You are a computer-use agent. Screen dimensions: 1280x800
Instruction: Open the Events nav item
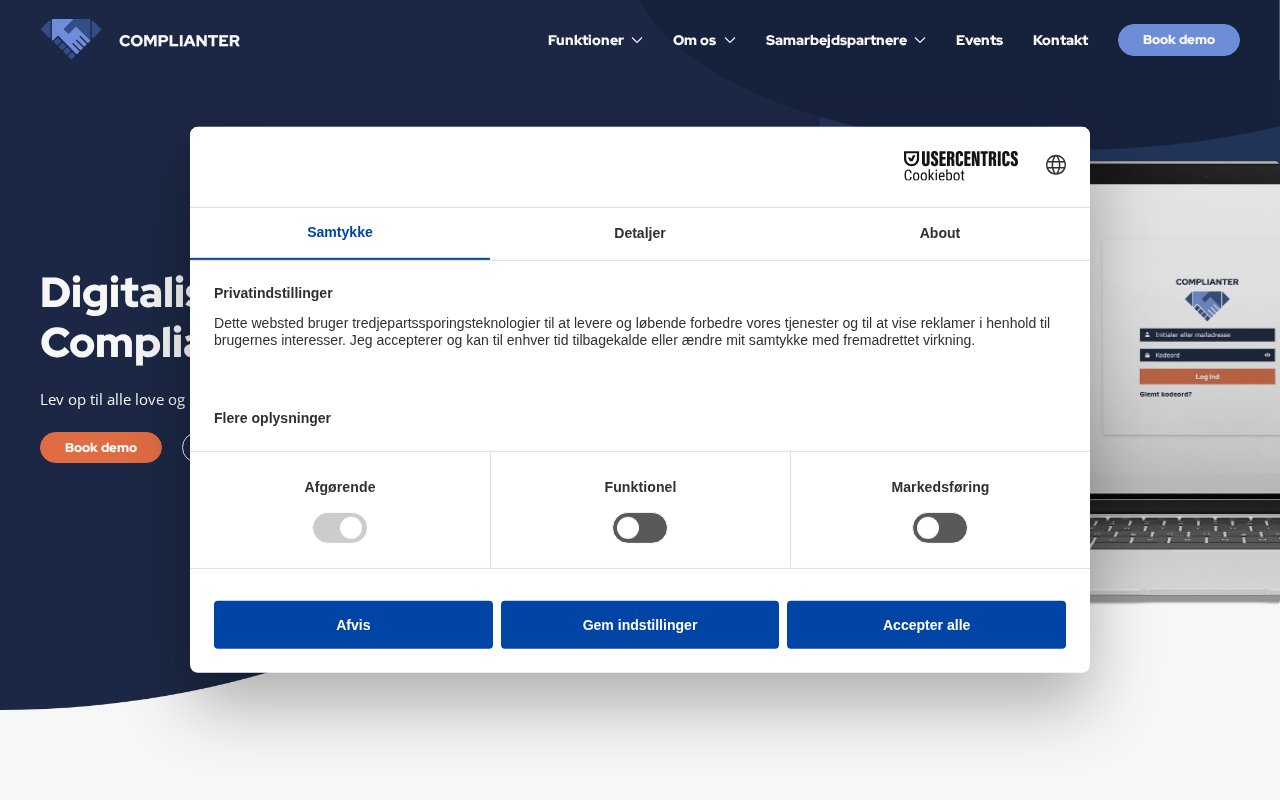click(x=979, y=40)
